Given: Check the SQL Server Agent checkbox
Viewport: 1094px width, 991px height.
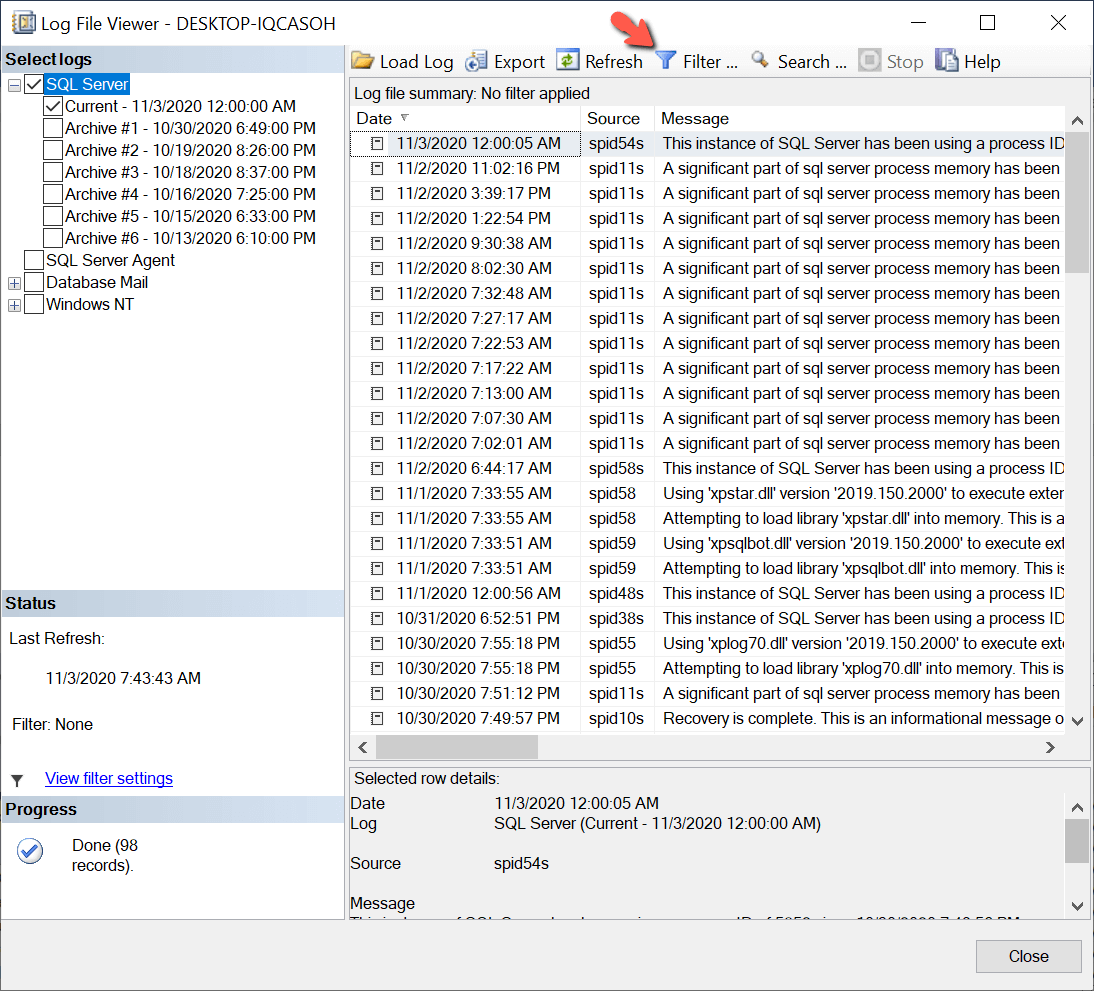Looking at the screenshot, I should pyautogui.click(x=34, y=260).
